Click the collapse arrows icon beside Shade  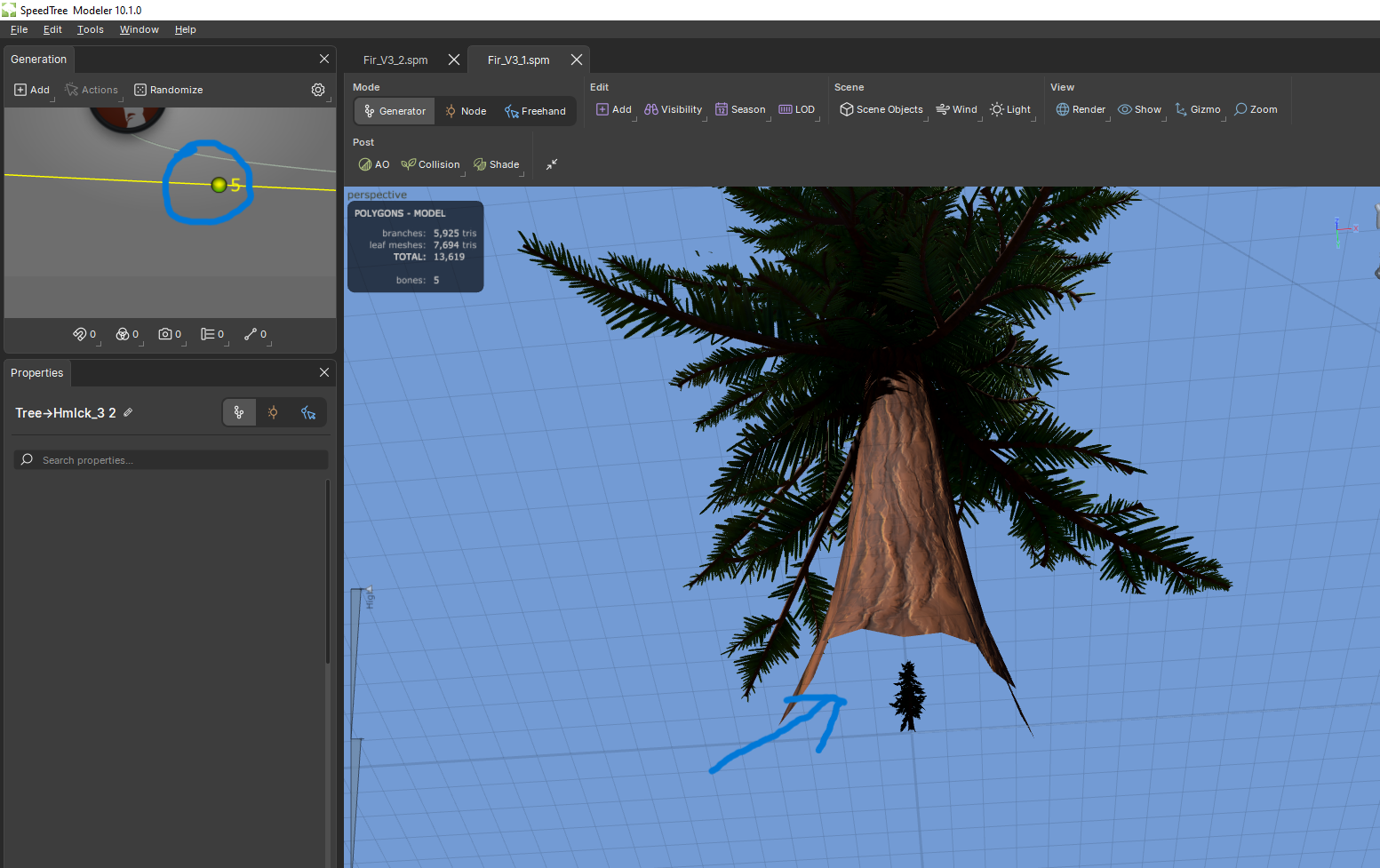coord(552,164)
